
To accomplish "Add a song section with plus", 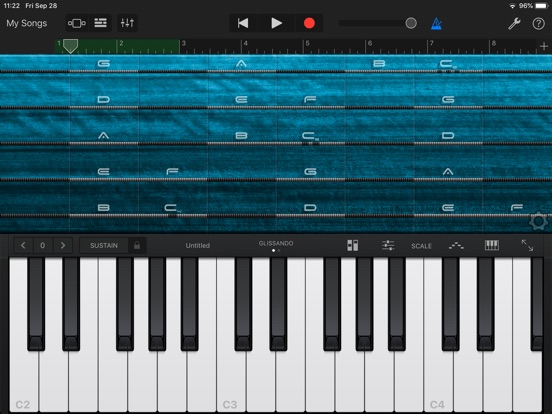I will pos(544,46).
